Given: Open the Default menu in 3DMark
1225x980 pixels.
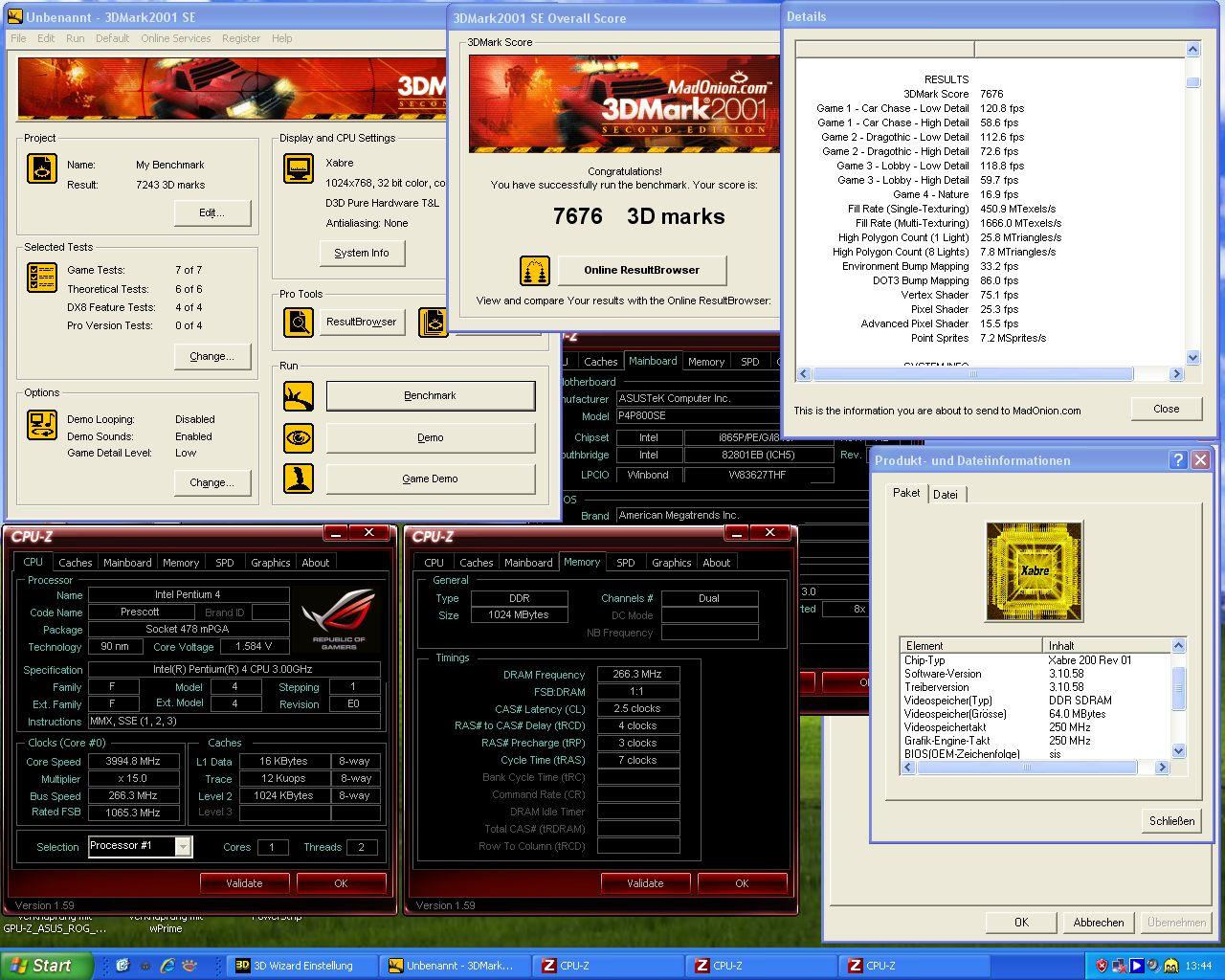Looking at the screenshot, I should pos(112,38).
